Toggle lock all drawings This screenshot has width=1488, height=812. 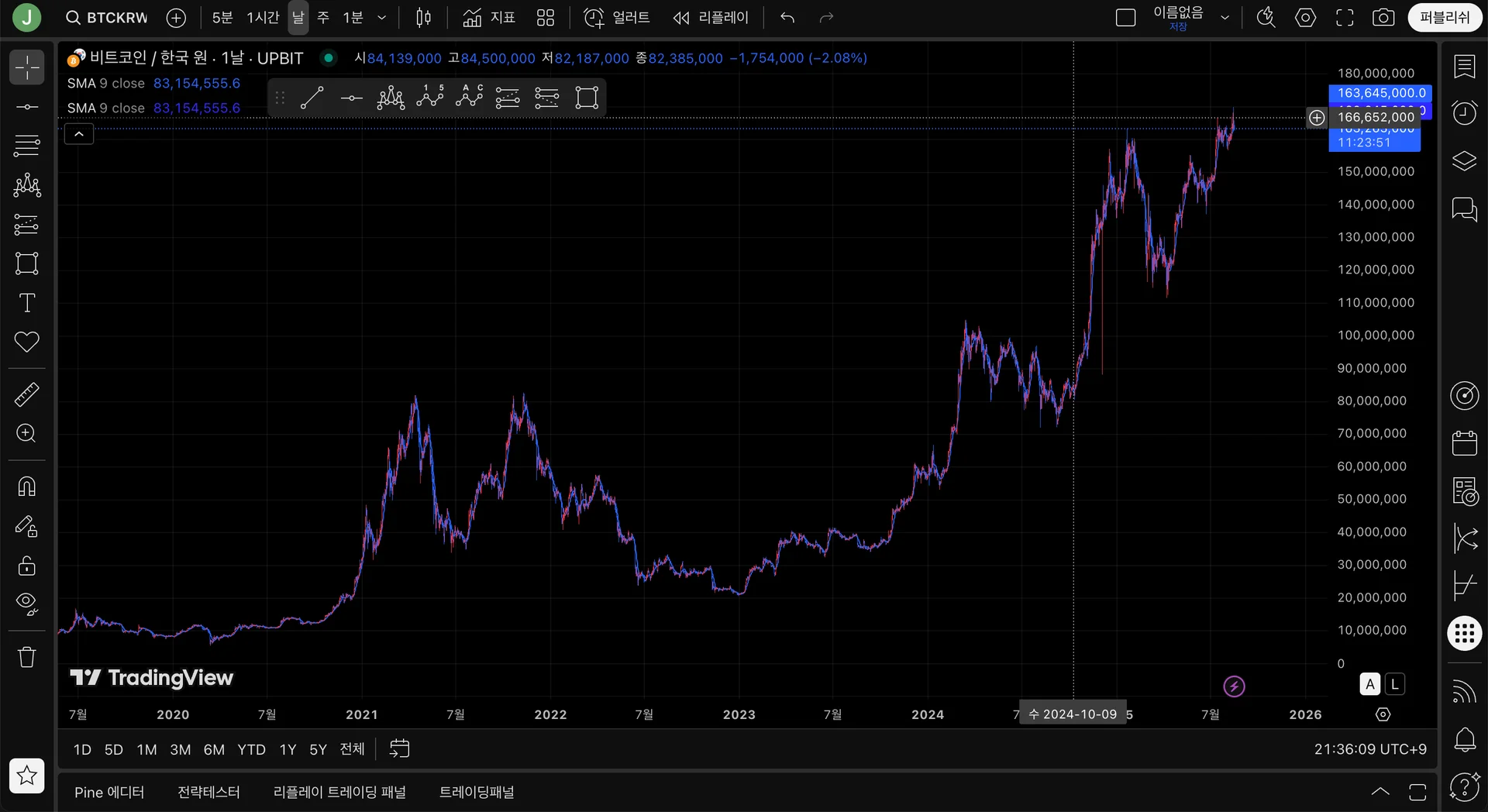tap(26, 566)
